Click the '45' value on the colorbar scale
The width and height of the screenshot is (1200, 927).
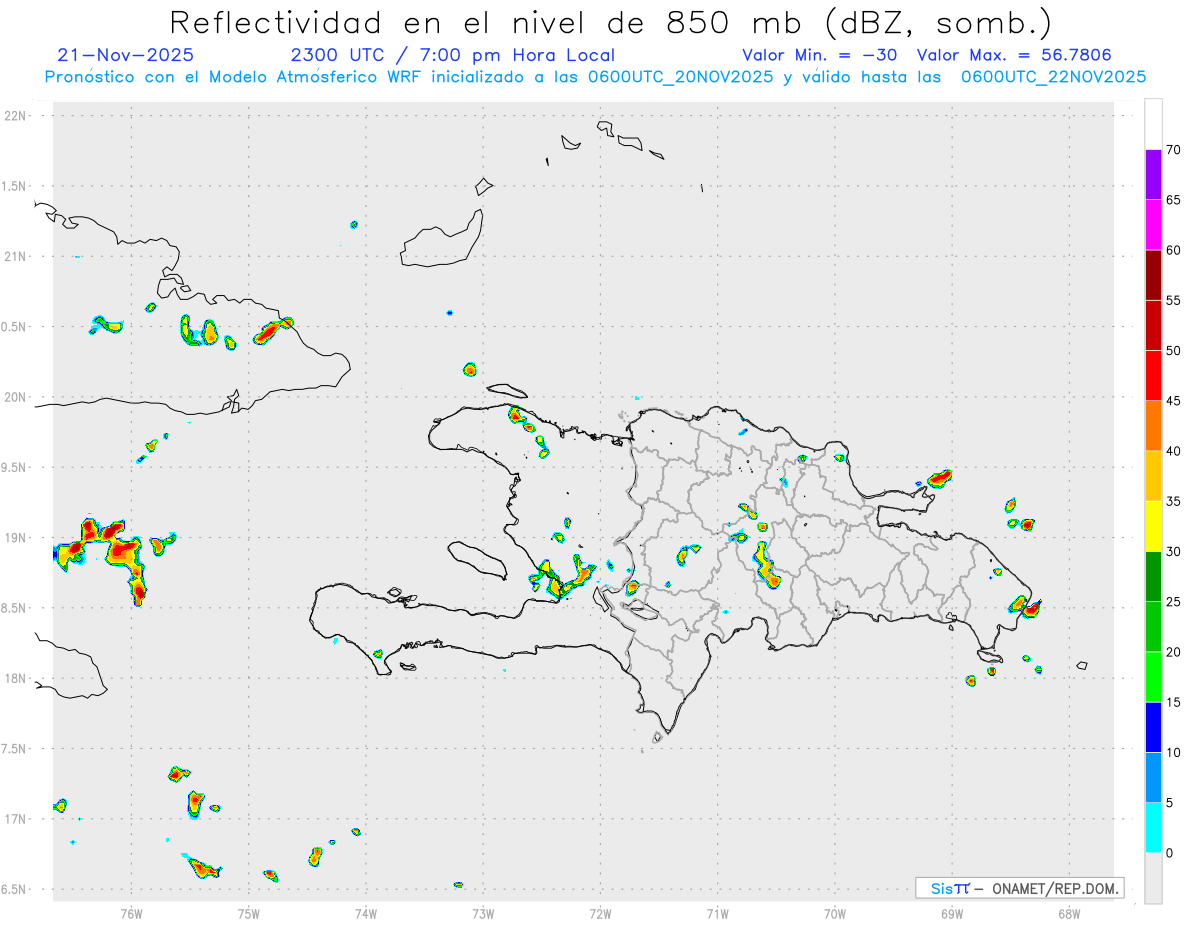click(x=1174, y=401)
